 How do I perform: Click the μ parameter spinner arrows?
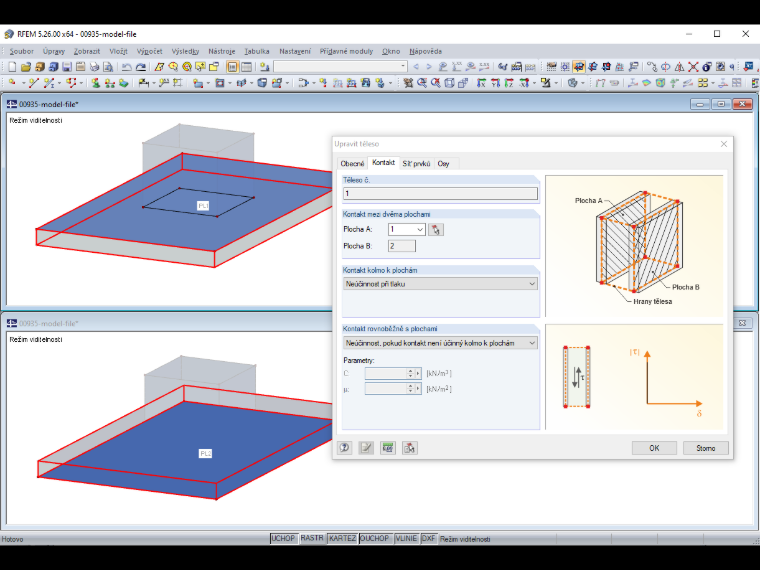point(411,389)
